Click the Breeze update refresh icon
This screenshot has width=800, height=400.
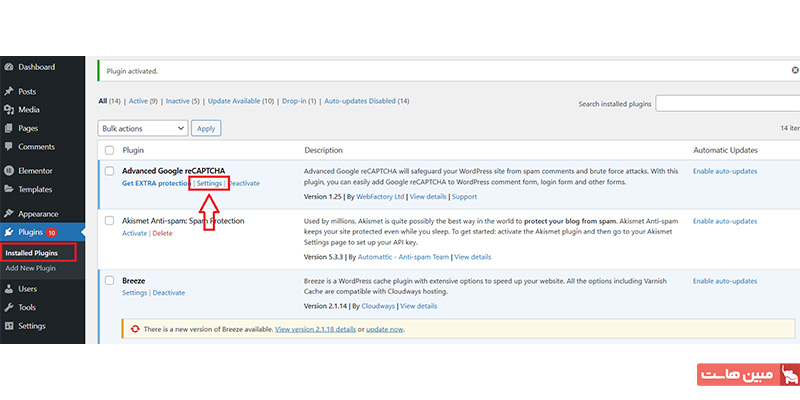[135, 329]
